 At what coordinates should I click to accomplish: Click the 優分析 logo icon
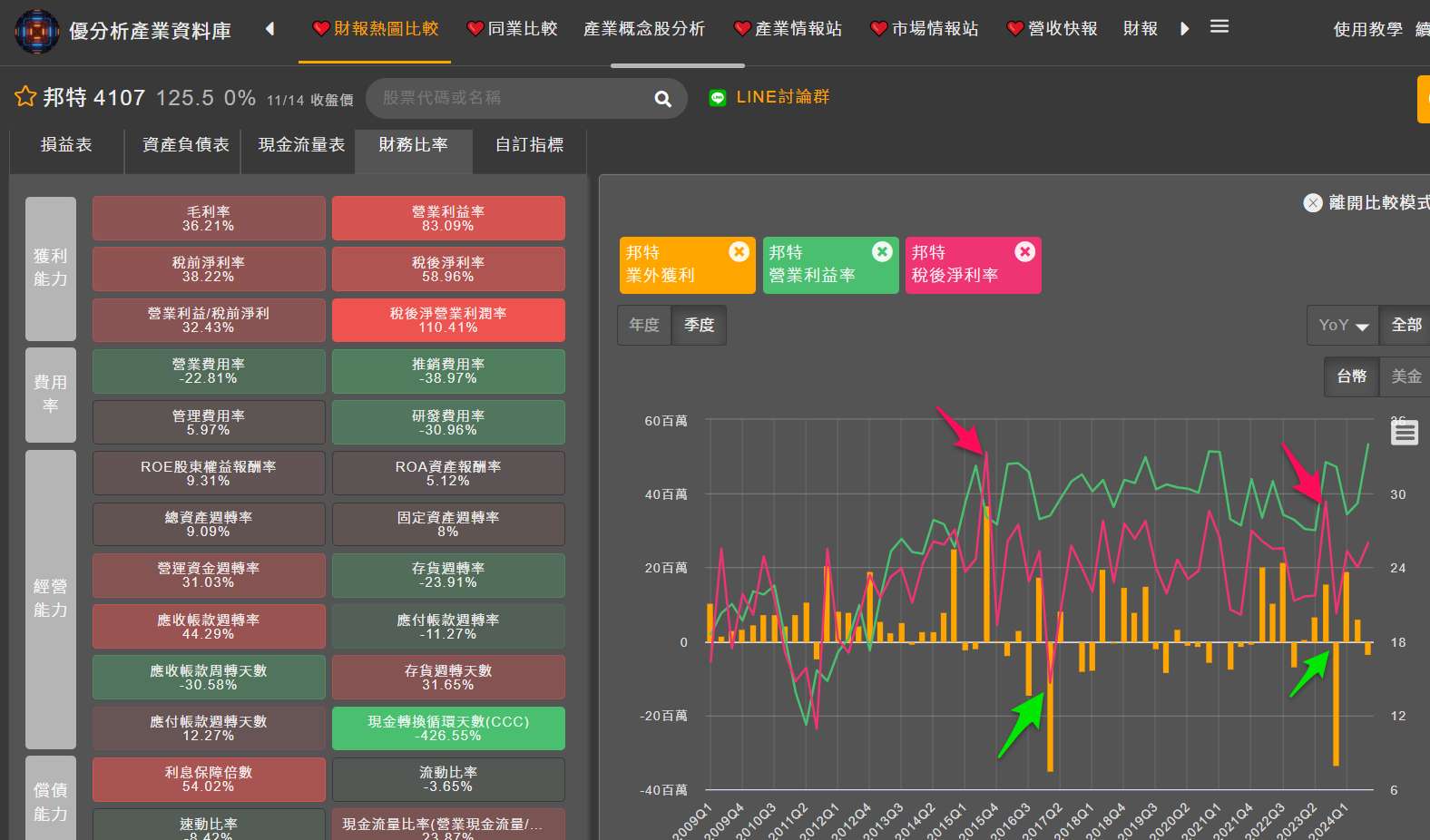pyautogui.click(x=37, y=31)
